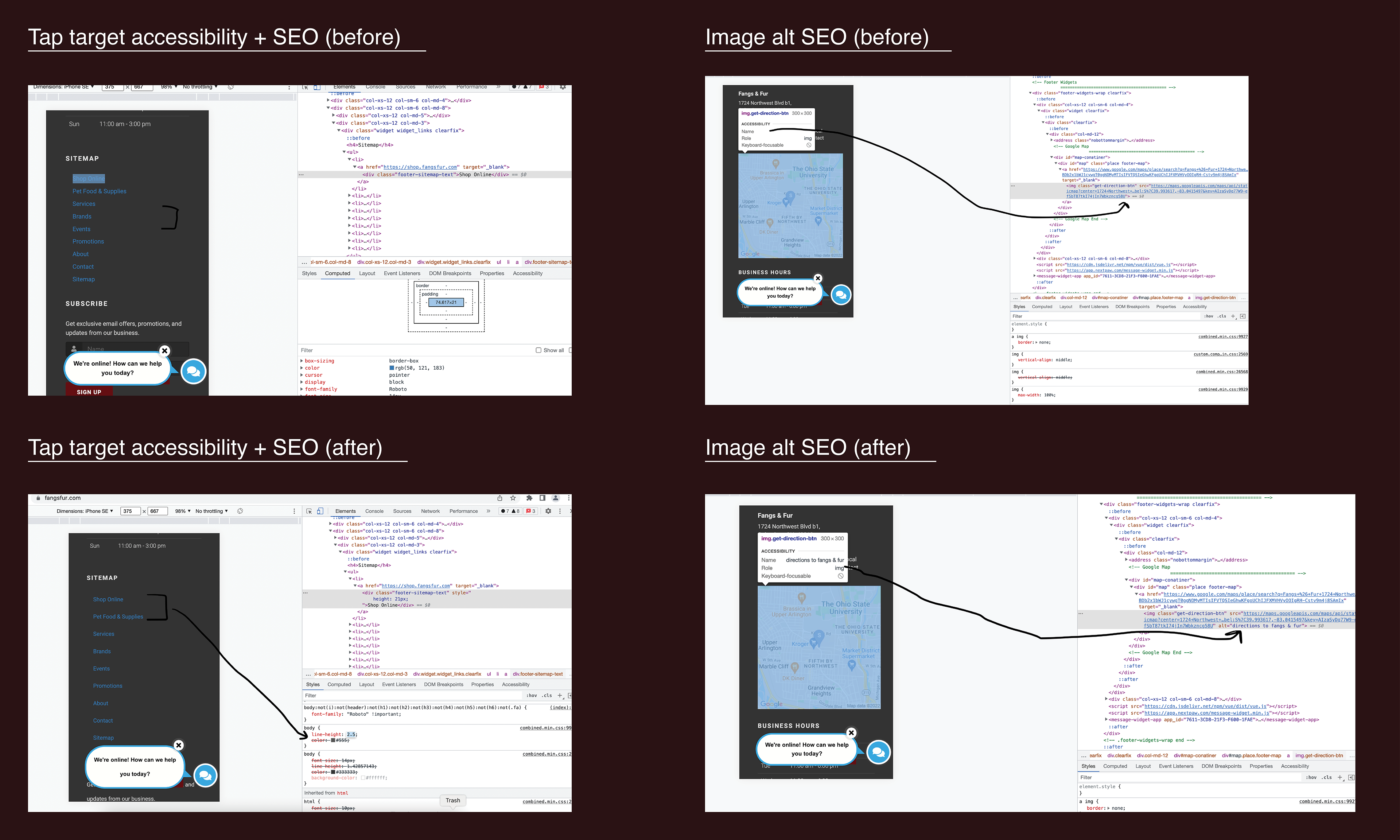The height and width of the screenshot is (840, 1400).
Task: Click Filter field in Tap target (after) Styles pane
Action: click(x=413, y=696)
